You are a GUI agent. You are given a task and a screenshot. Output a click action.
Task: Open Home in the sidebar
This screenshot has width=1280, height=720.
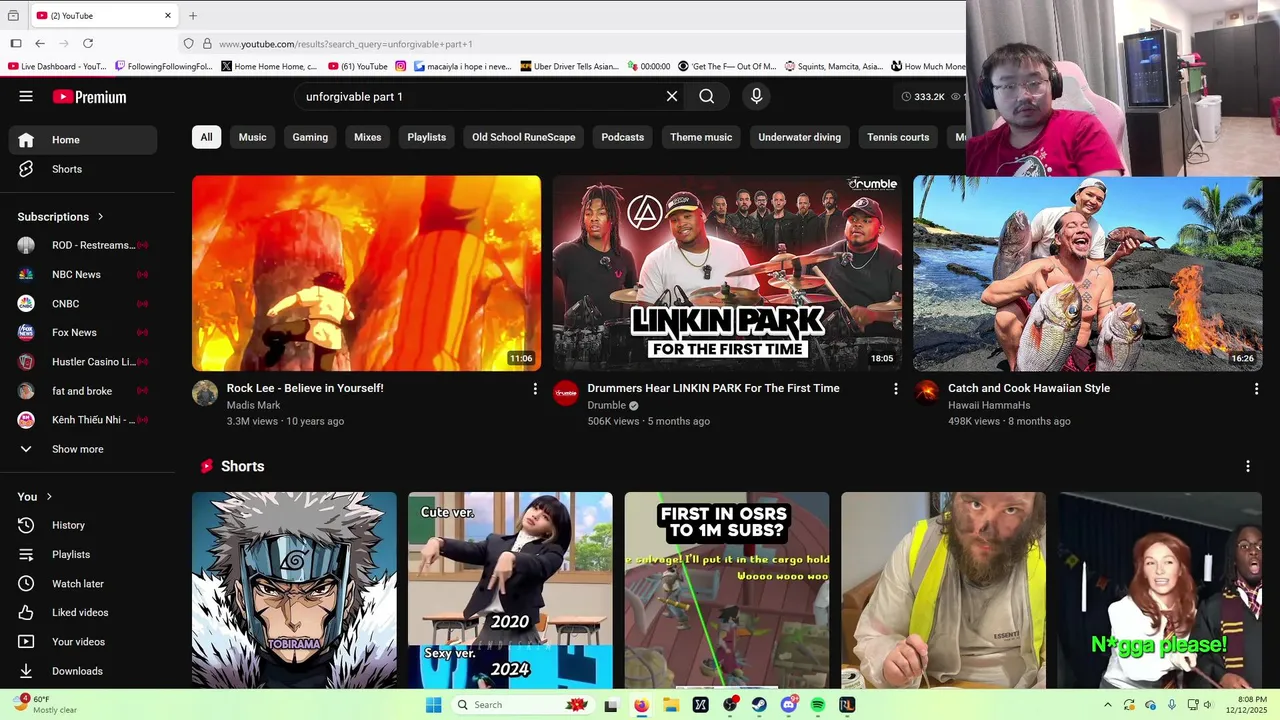83,140
